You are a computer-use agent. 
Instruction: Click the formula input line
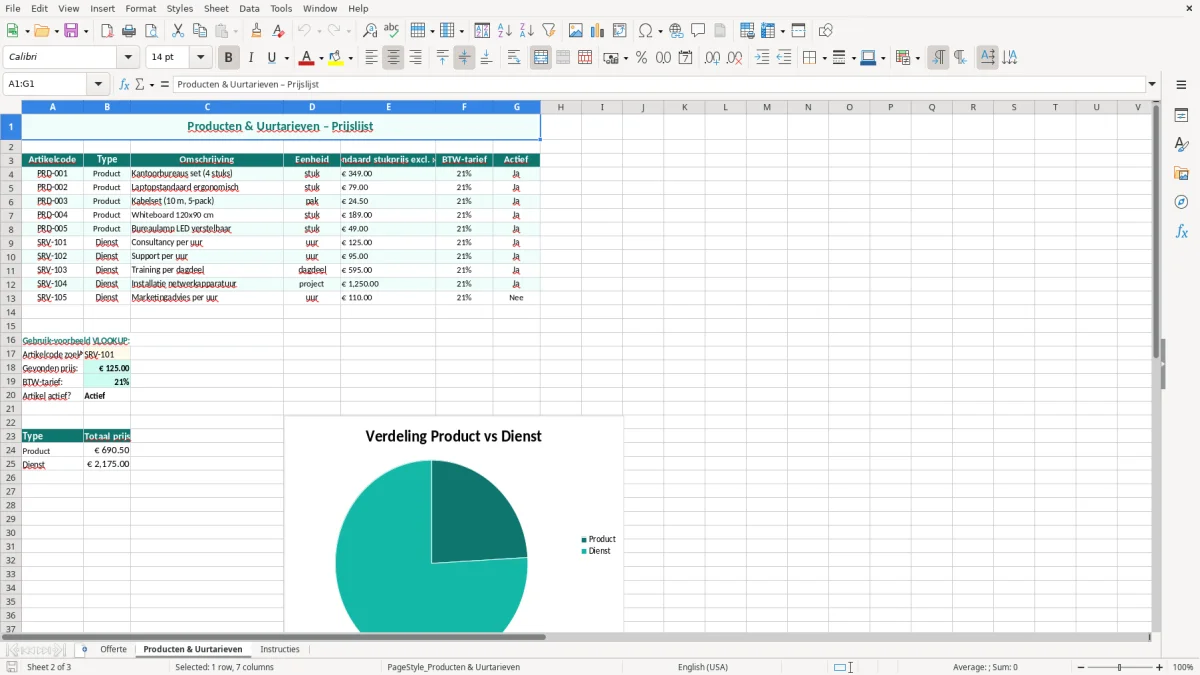click(659, 85)
